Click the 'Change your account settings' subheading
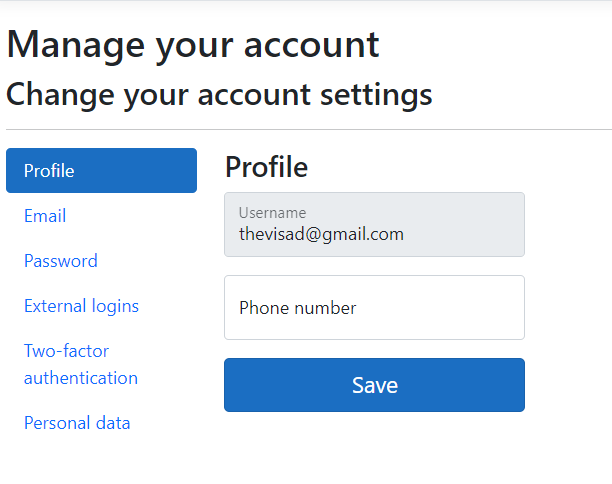 click(219, 94)
